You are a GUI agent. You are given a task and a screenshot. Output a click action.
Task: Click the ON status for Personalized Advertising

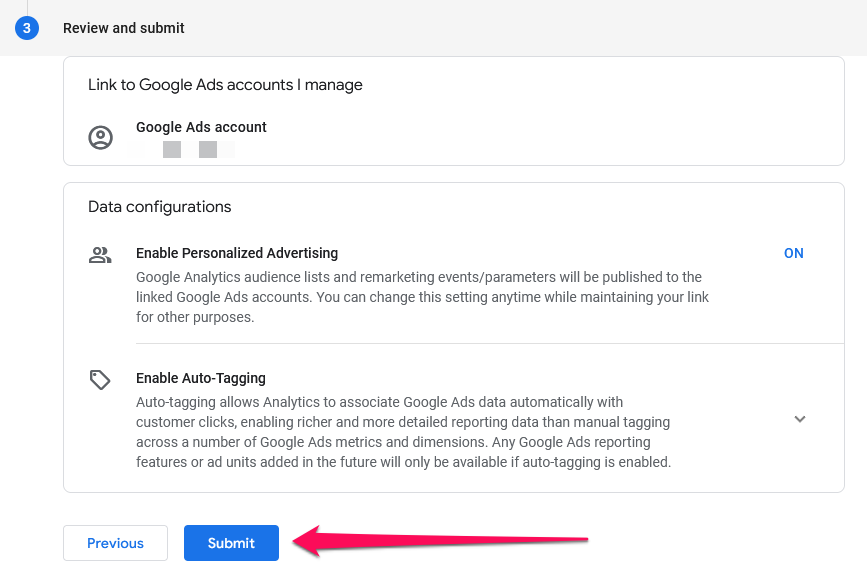(x=793, y=253)
